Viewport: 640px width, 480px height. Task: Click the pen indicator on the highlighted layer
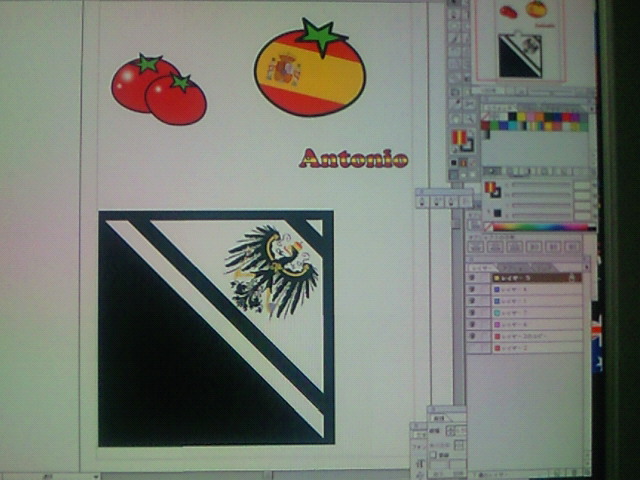point(573,278)
